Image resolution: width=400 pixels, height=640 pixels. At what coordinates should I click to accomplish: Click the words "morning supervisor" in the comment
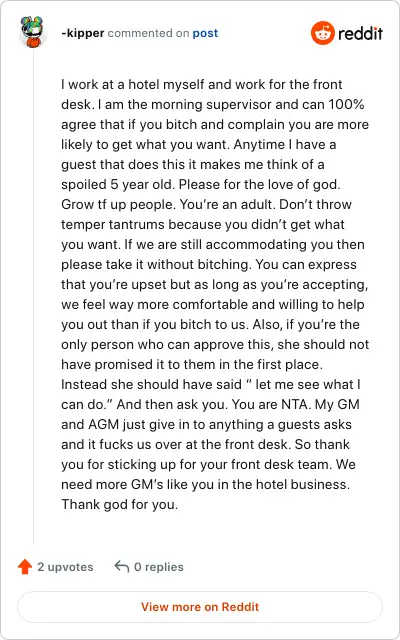tap(211, 104)
